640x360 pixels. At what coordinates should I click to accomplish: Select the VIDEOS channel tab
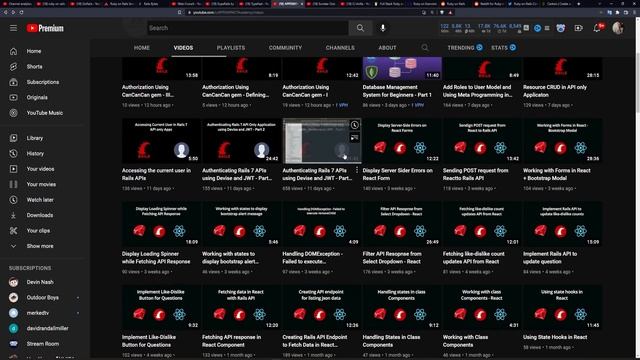[183, 48]
